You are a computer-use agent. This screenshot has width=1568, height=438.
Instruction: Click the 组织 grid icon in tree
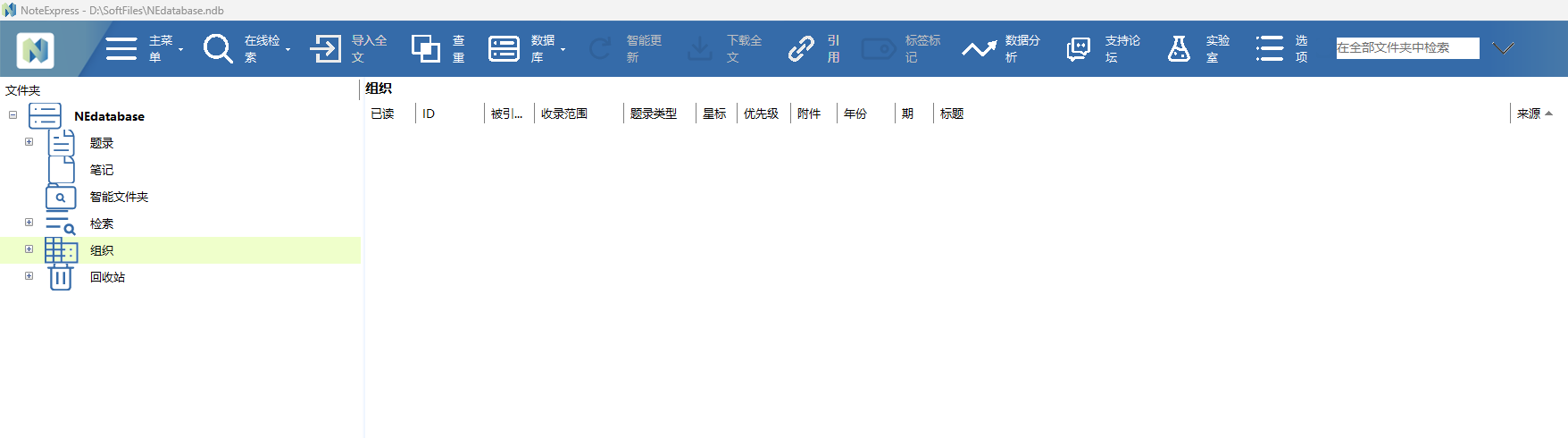pos(61,250)
